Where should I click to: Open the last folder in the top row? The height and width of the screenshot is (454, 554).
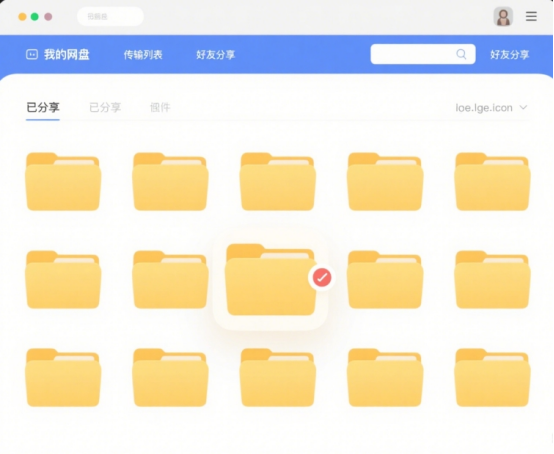point(492,182)
